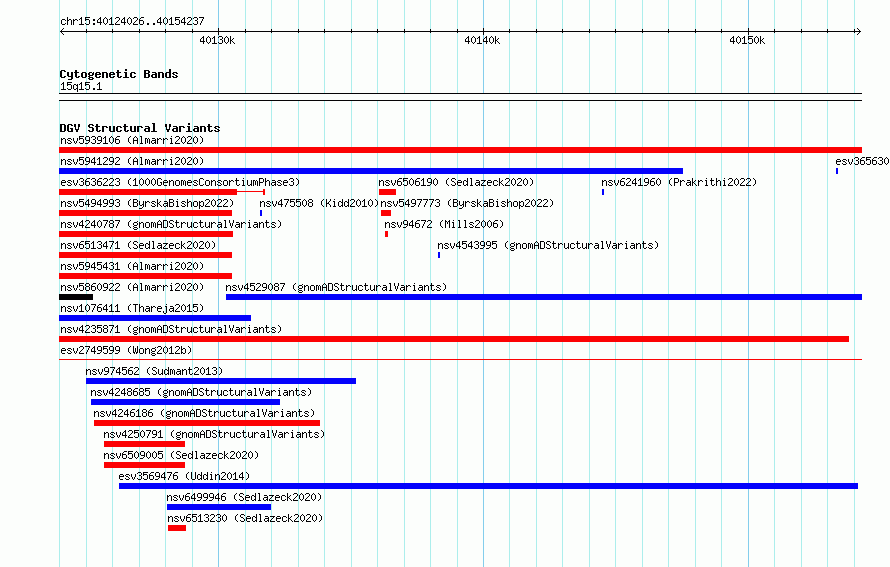Viewport: 890px width, 567px height.
Task: Open nsv4543995 (gnomADStructuralVariants) label
Action: (x=548, y=245)
